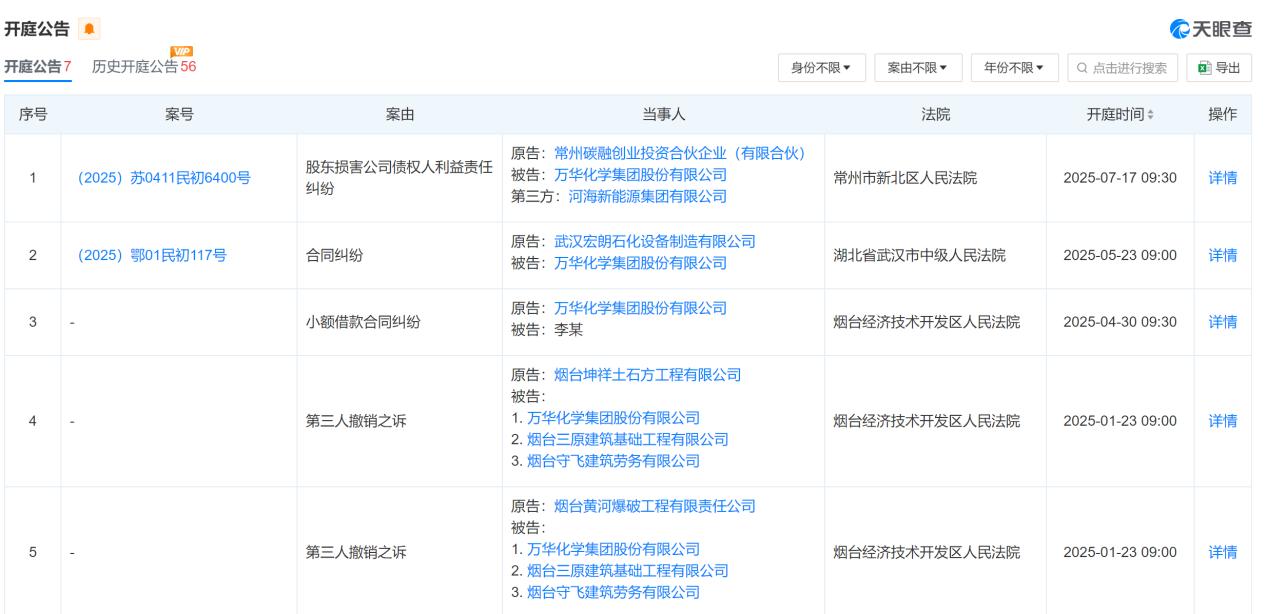The width and height of the screenshot is (1266, 614).
Task: Open the case cause filter dropdown
Action: (918, 67)
